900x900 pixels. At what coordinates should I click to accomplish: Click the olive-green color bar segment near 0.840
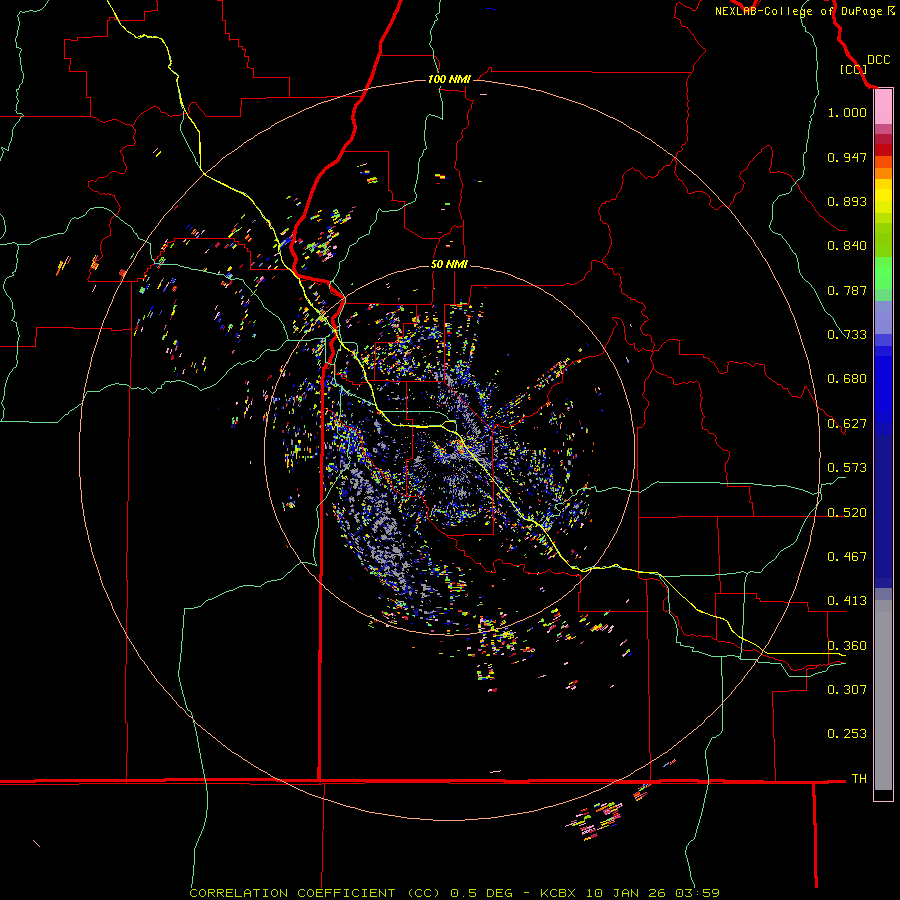pos(883,240)
